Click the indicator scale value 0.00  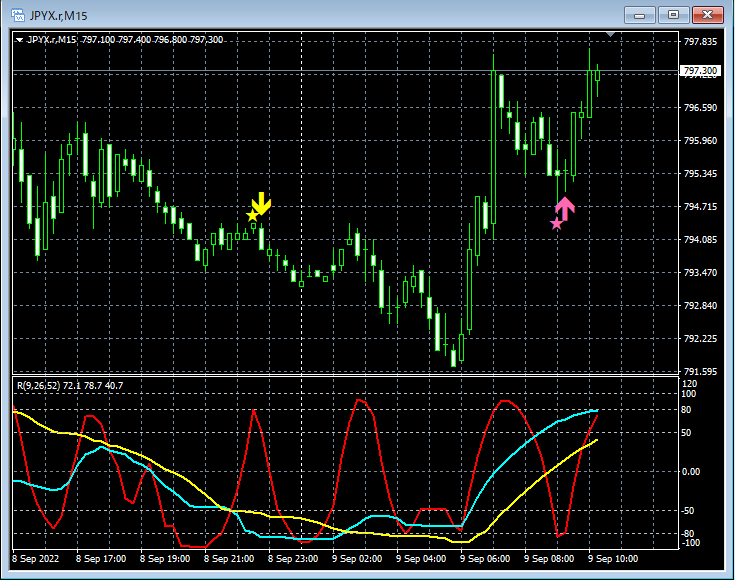click(x=690, y=472)
